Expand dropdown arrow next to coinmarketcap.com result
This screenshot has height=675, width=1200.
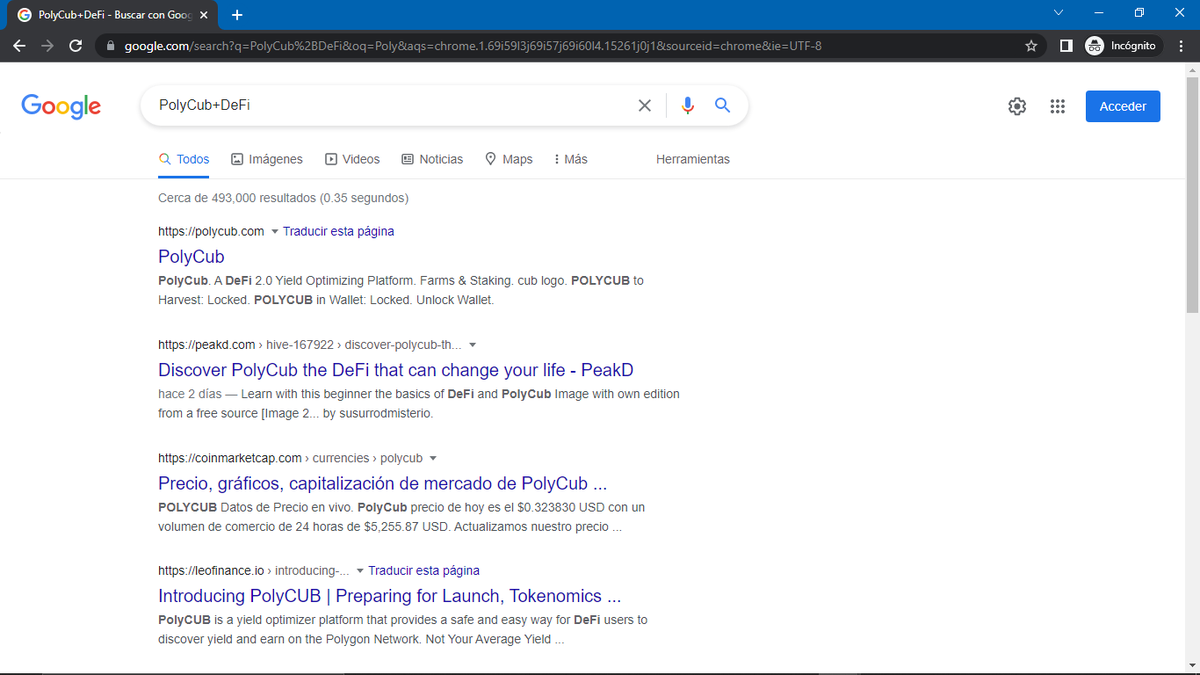[433, 459]
